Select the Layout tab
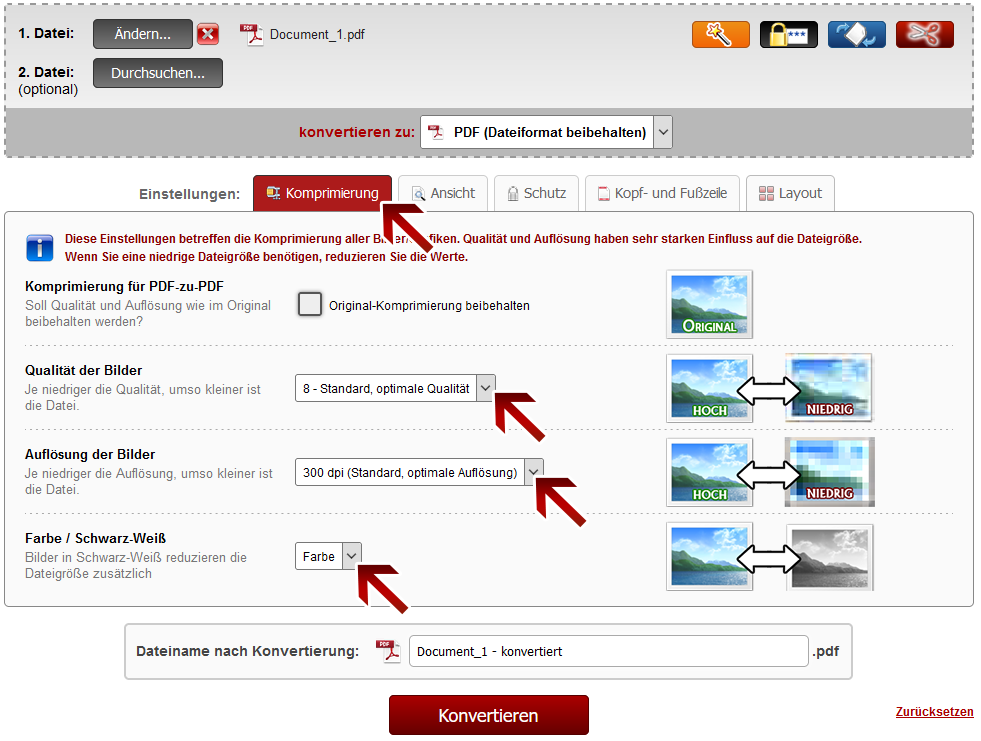981x741 pixels. [x=790, y=193]
